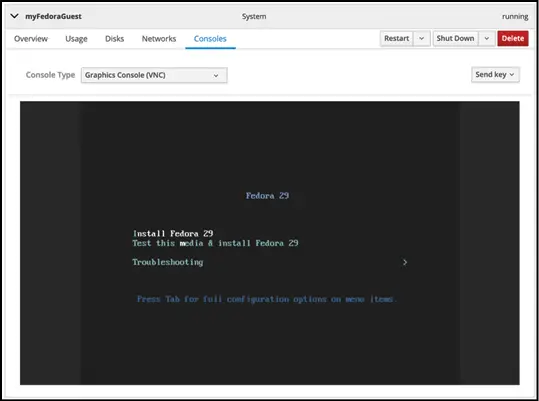The height and width of the screenshot is (401, 539).
Task: Click the Console Type label
Action: pyautogui.click(x=50, y=75)
